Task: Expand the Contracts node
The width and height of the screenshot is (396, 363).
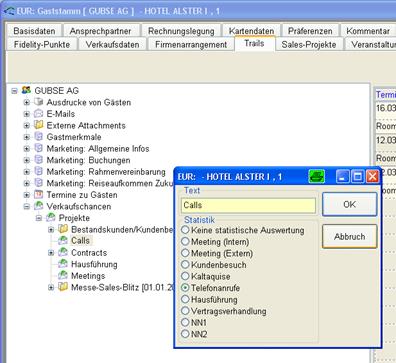Action: tap(51, 253)
